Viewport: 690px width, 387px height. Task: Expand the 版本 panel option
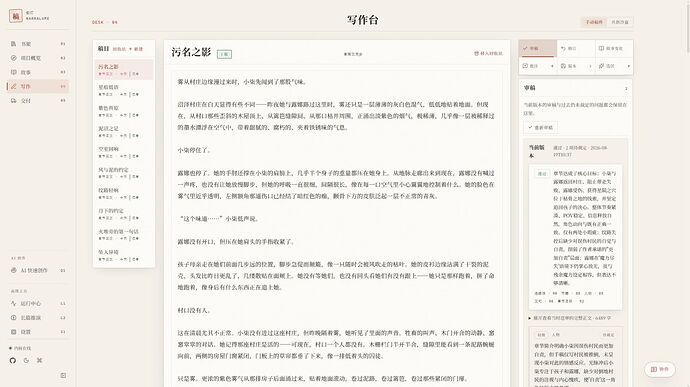[576, 66]
